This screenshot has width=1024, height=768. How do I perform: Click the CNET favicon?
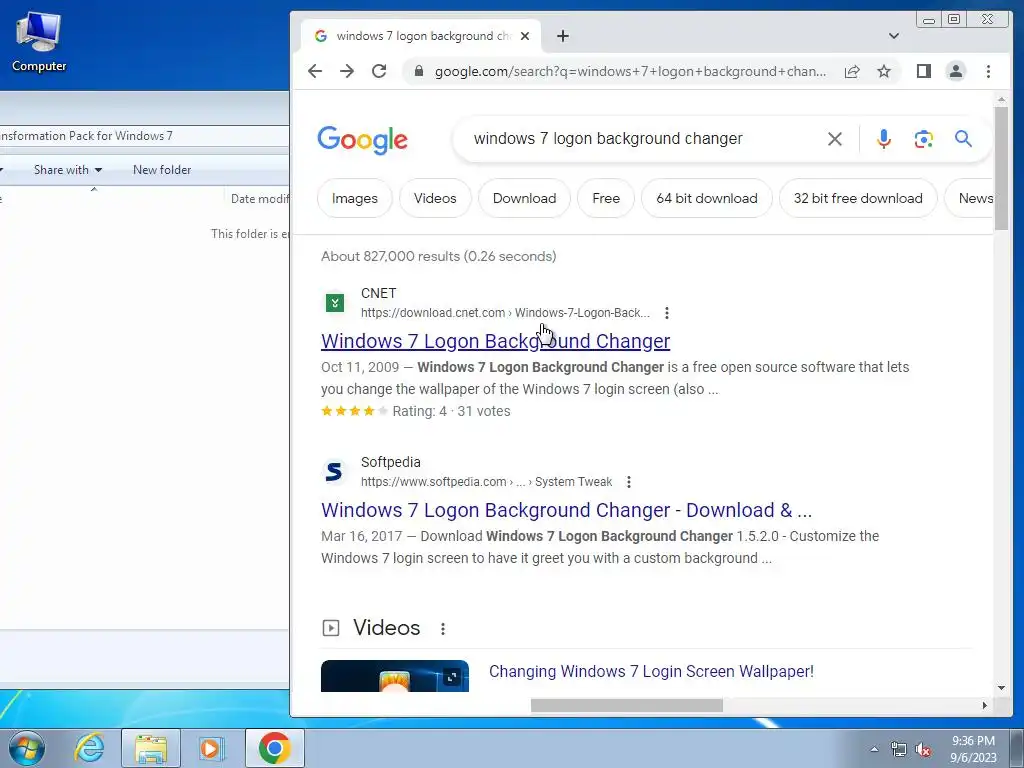point(335,302)
